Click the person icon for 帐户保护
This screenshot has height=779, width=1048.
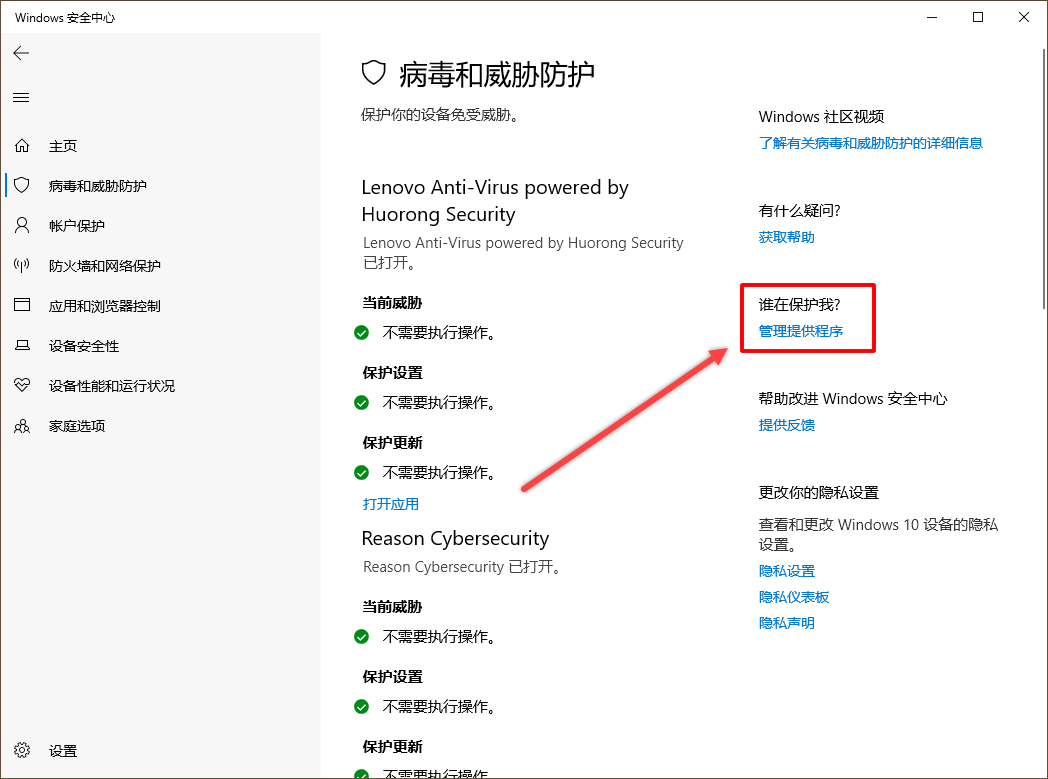coord(22,225)
